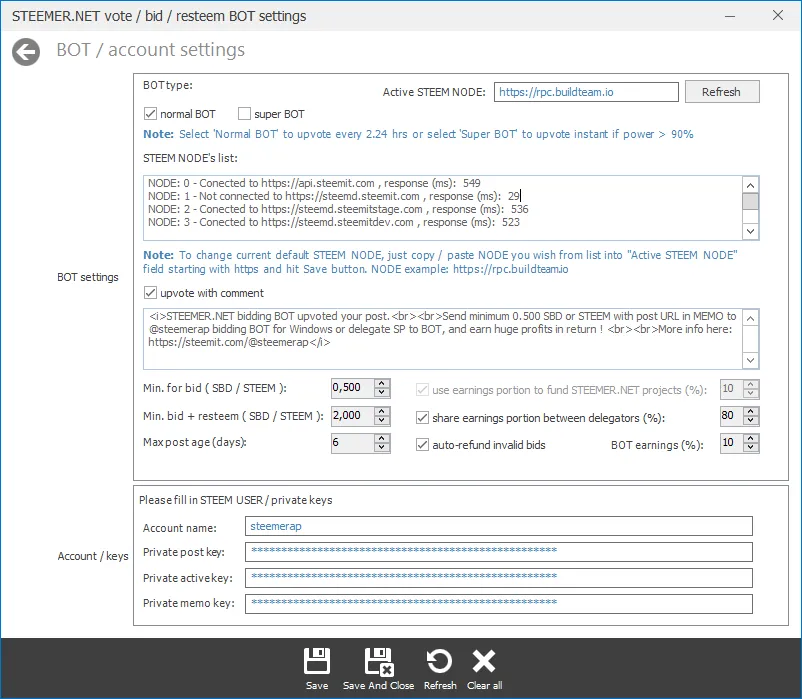Increase Max post age days
This screenshot has height=699, width=802.
click(382, 438)
